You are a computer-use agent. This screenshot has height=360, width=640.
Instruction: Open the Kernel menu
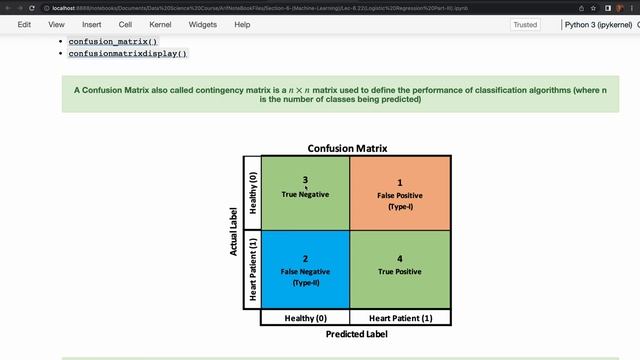[x=160, y=24]
